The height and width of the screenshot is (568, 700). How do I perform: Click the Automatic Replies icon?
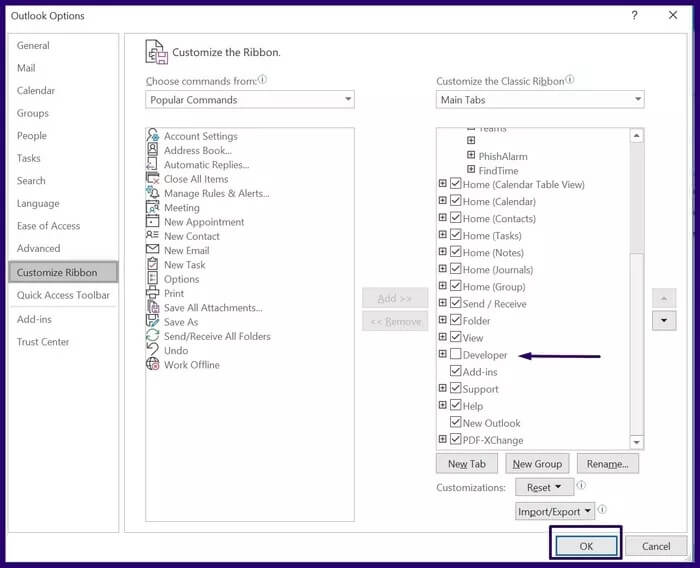[152, 164]
